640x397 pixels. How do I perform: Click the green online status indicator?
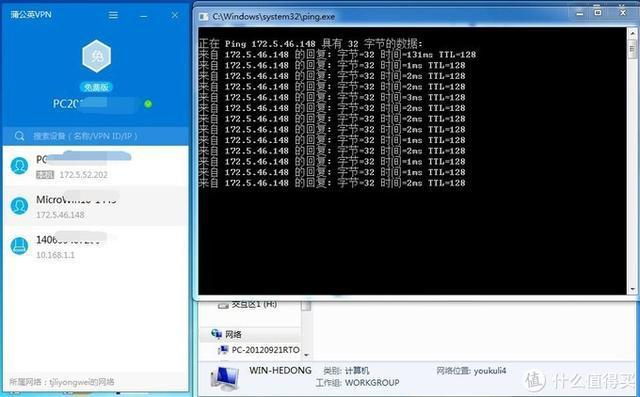click(148, 104)
